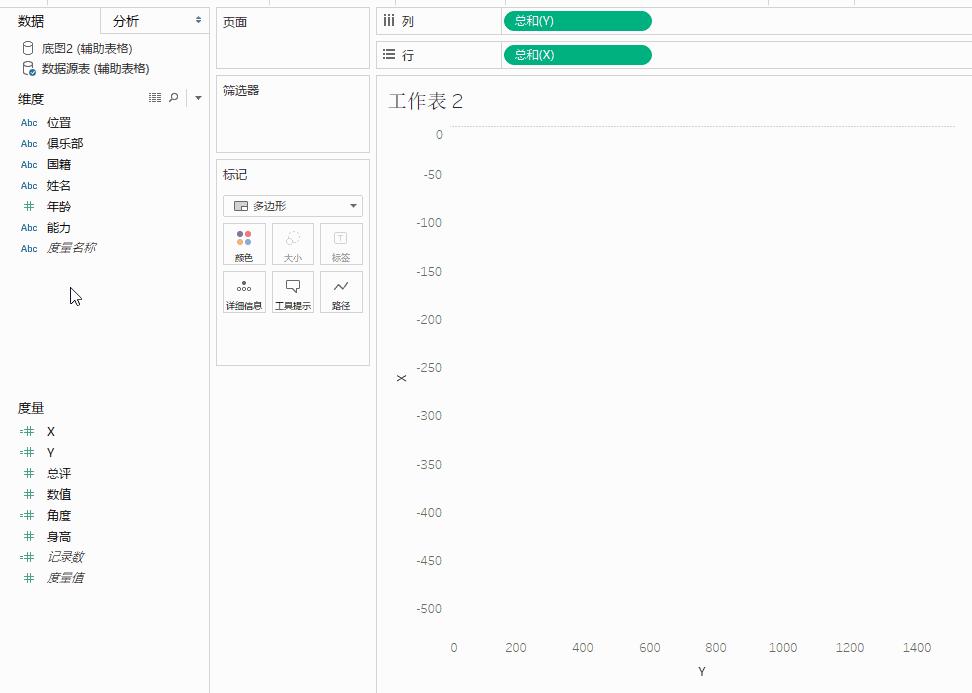This screenshot has width=972, height=693.
Task: Select the 度量值 measure field
Action: tap(66, 578)
